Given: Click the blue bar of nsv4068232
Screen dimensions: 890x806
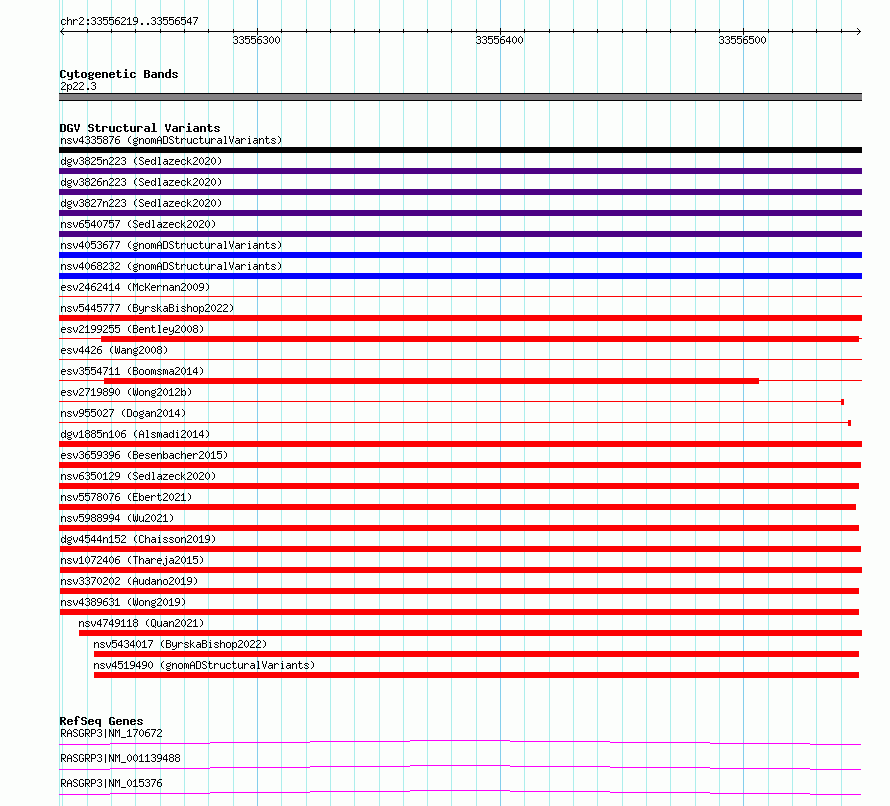Looking at the screenshot, I should 460,276.
